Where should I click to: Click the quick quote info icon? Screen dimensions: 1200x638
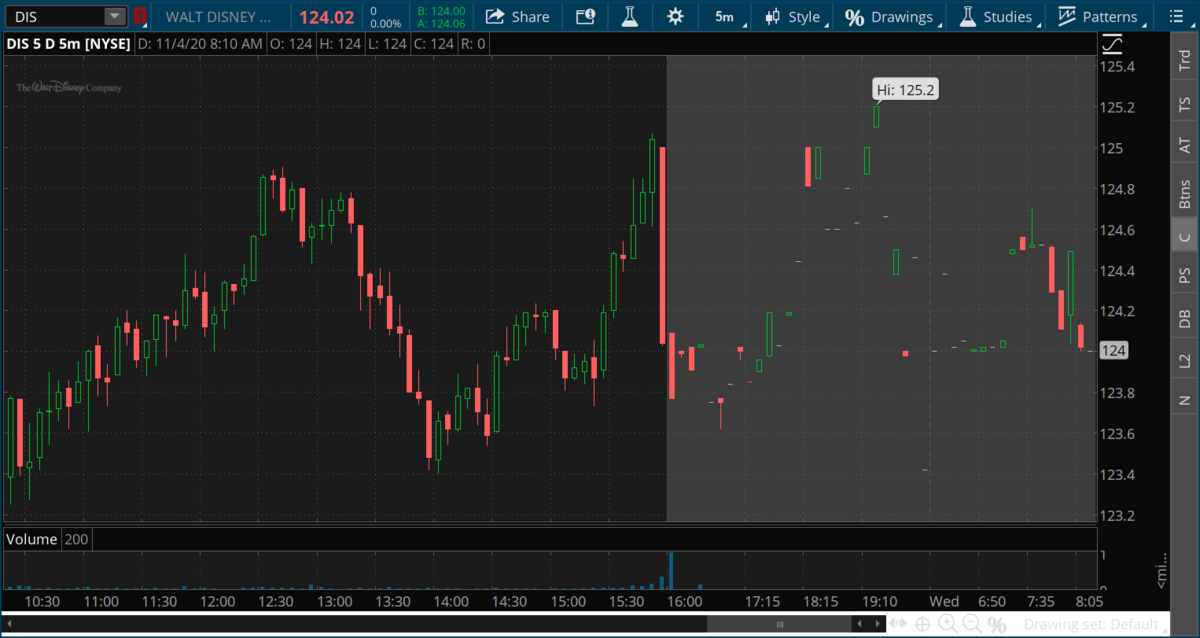585,16
